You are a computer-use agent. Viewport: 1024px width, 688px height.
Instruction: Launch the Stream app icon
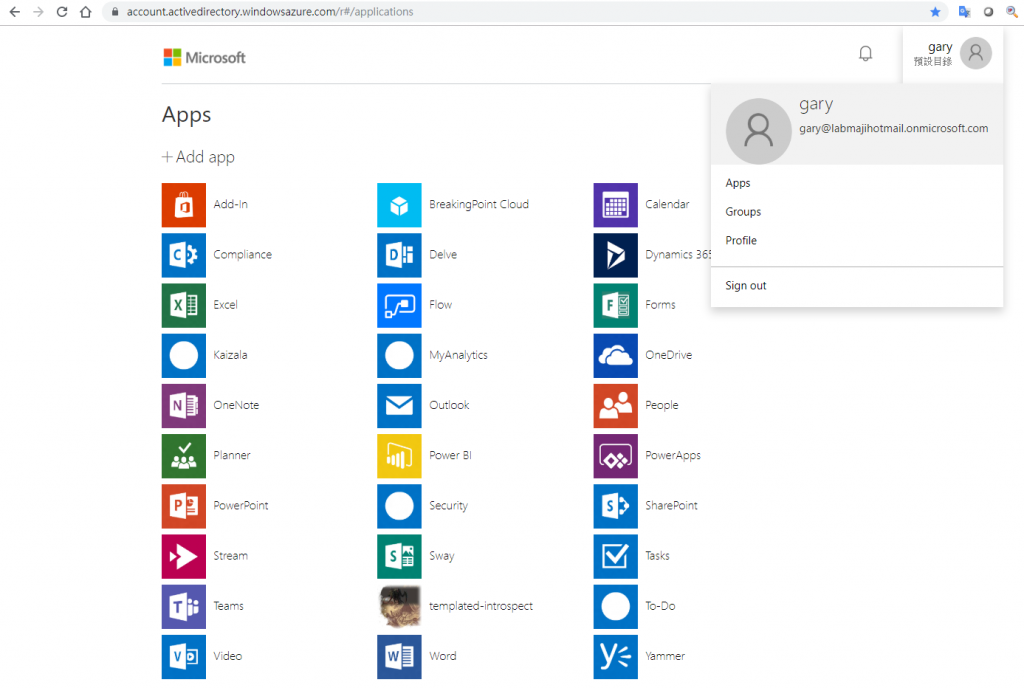tap(184, 557)
